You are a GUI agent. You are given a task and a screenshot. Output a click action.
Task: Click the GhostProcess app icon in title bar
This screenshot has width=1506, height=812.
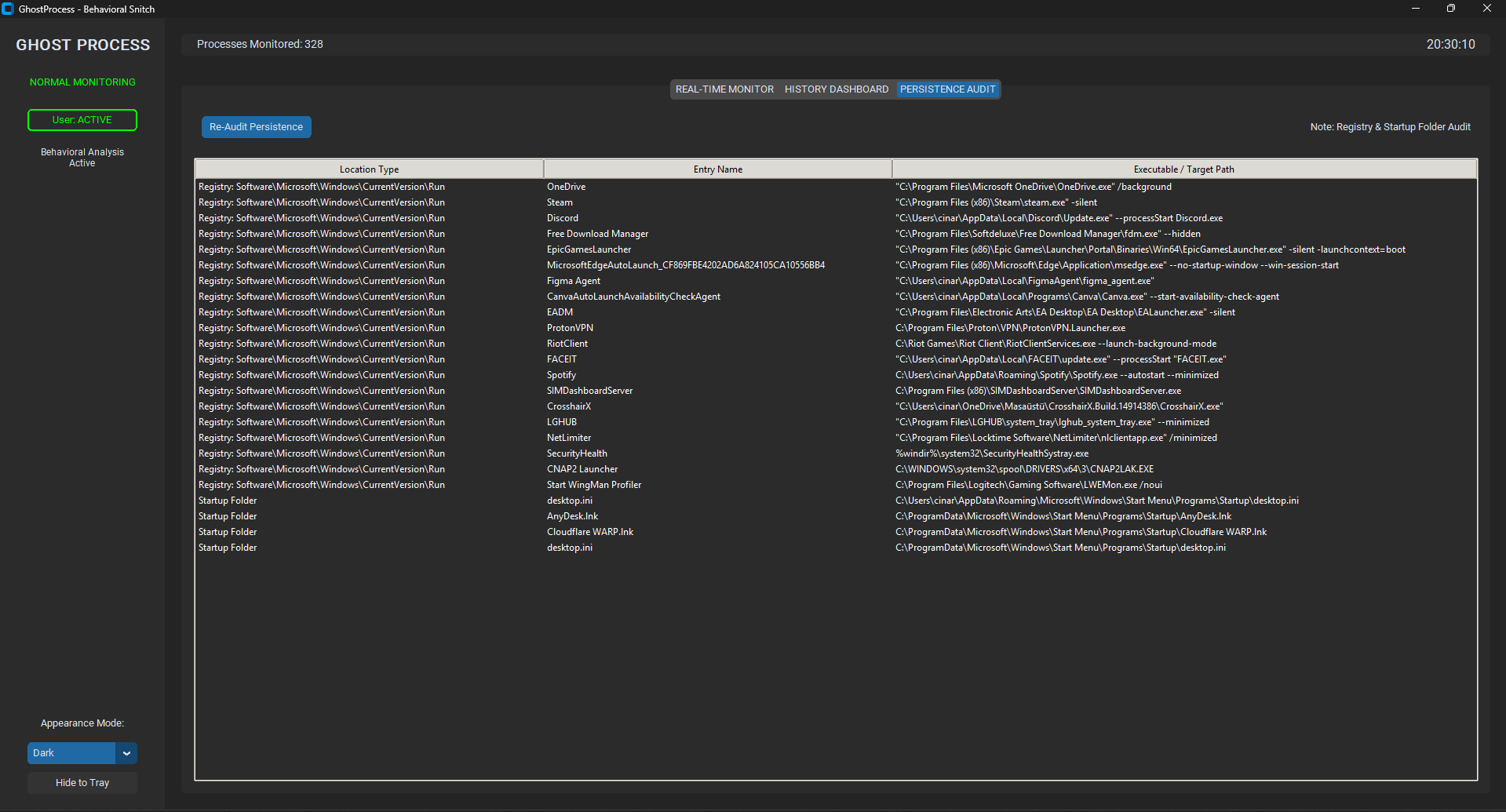(8, 9)
